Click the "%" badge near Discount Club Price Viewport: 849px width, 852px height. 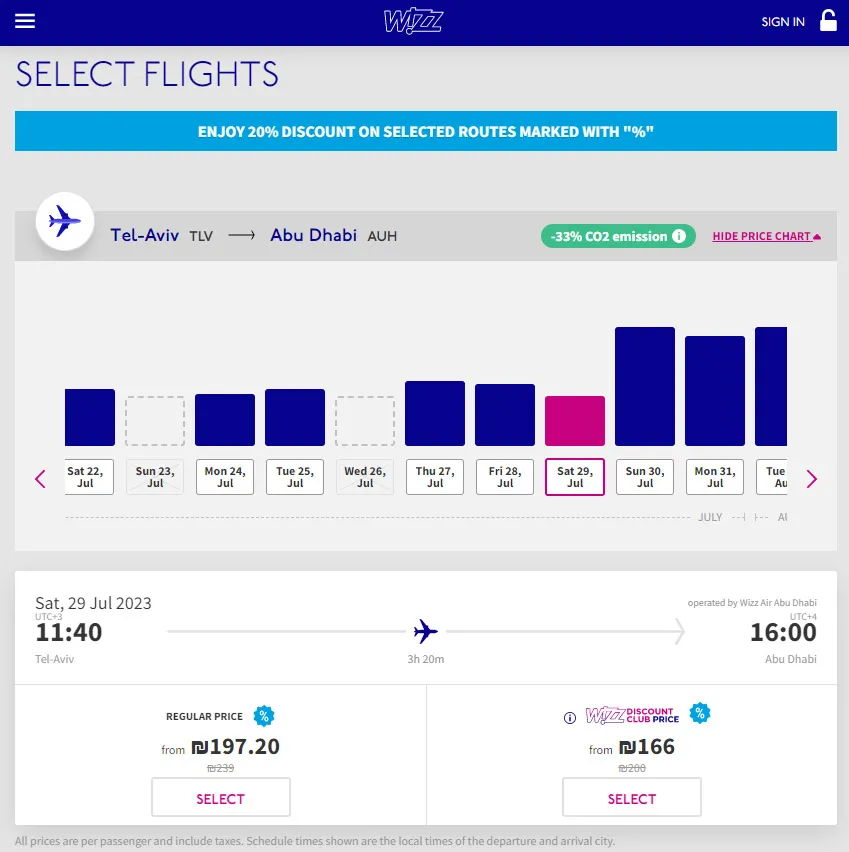click(700, 713)
